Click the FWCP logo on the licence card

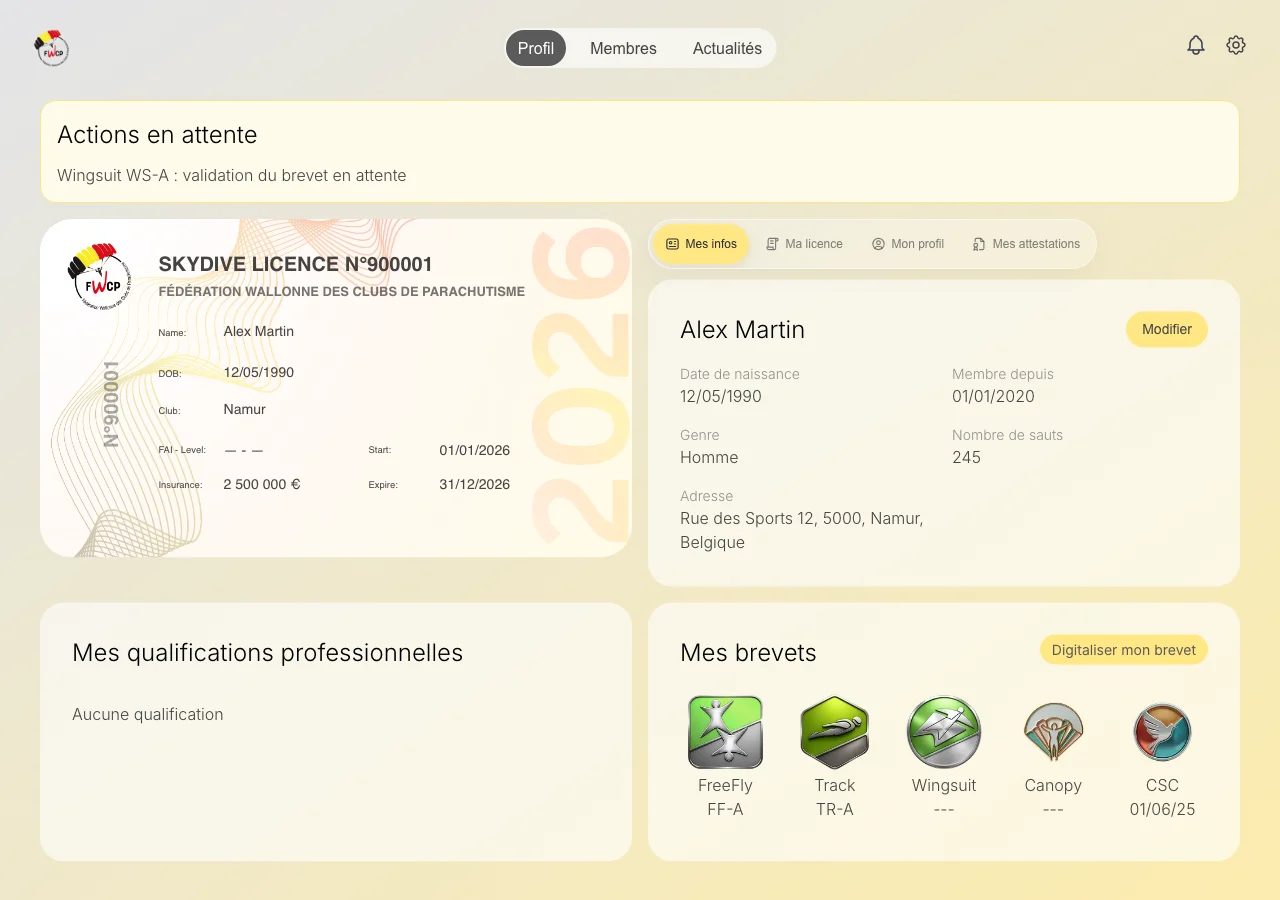click(99, 276)
